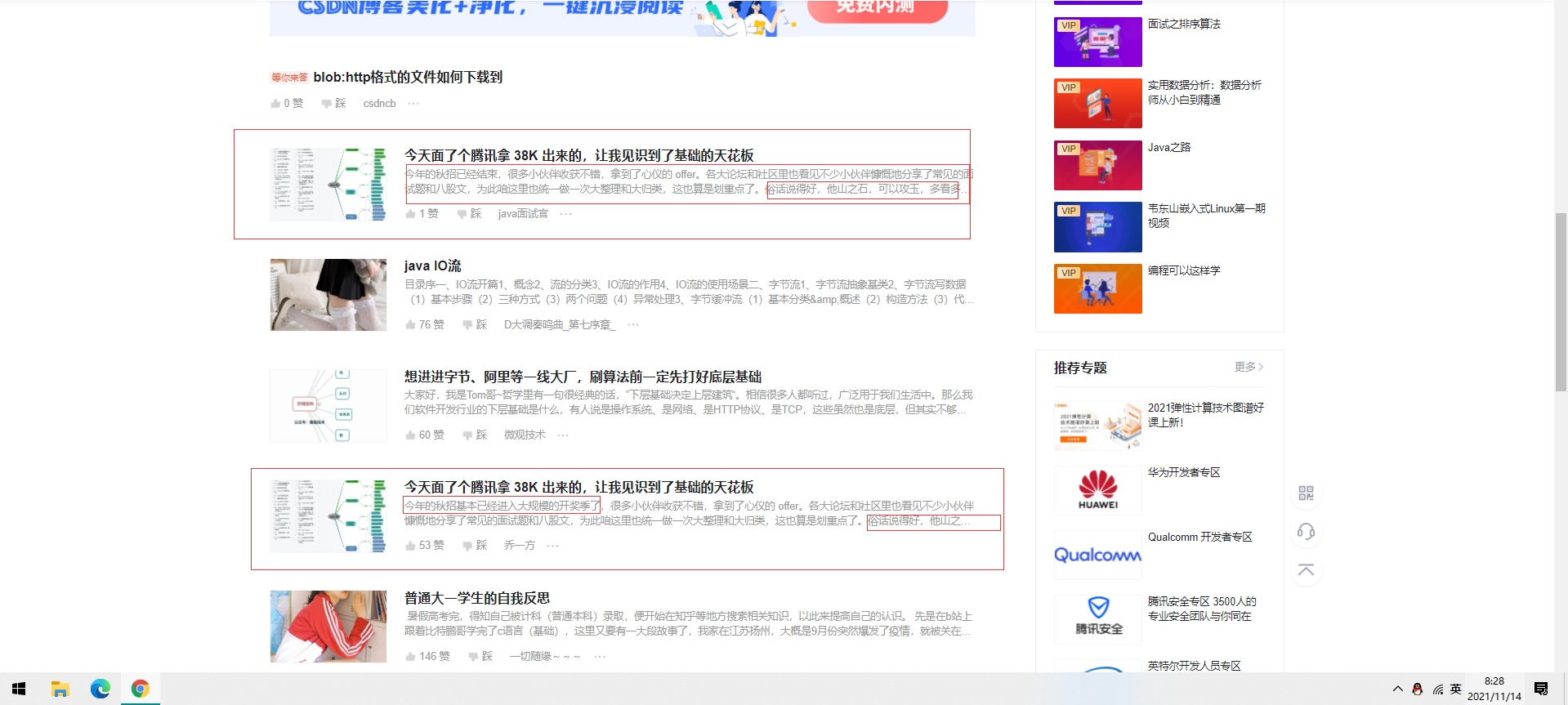Image resolution: width=1568 pixels, height=705 pixels.
Task: Click the 腾讯安全 logo thumbnail
Action: (x=1098, y=619)
